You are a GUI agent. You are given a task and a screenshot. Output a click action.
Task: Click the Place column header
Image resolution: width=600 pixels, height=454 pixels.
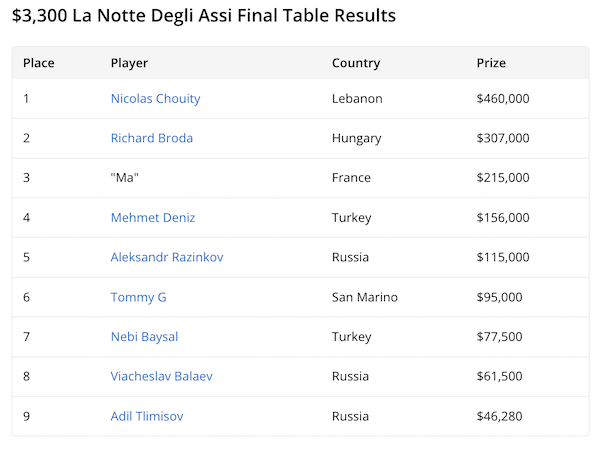(38, 63)
